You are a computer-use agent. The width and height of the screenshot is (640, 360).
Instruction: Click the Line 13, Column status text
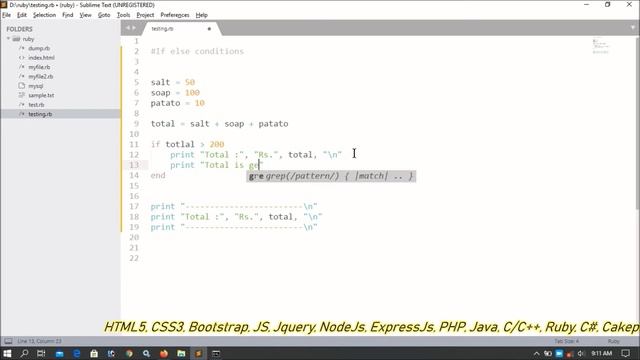tap(39, 341)
